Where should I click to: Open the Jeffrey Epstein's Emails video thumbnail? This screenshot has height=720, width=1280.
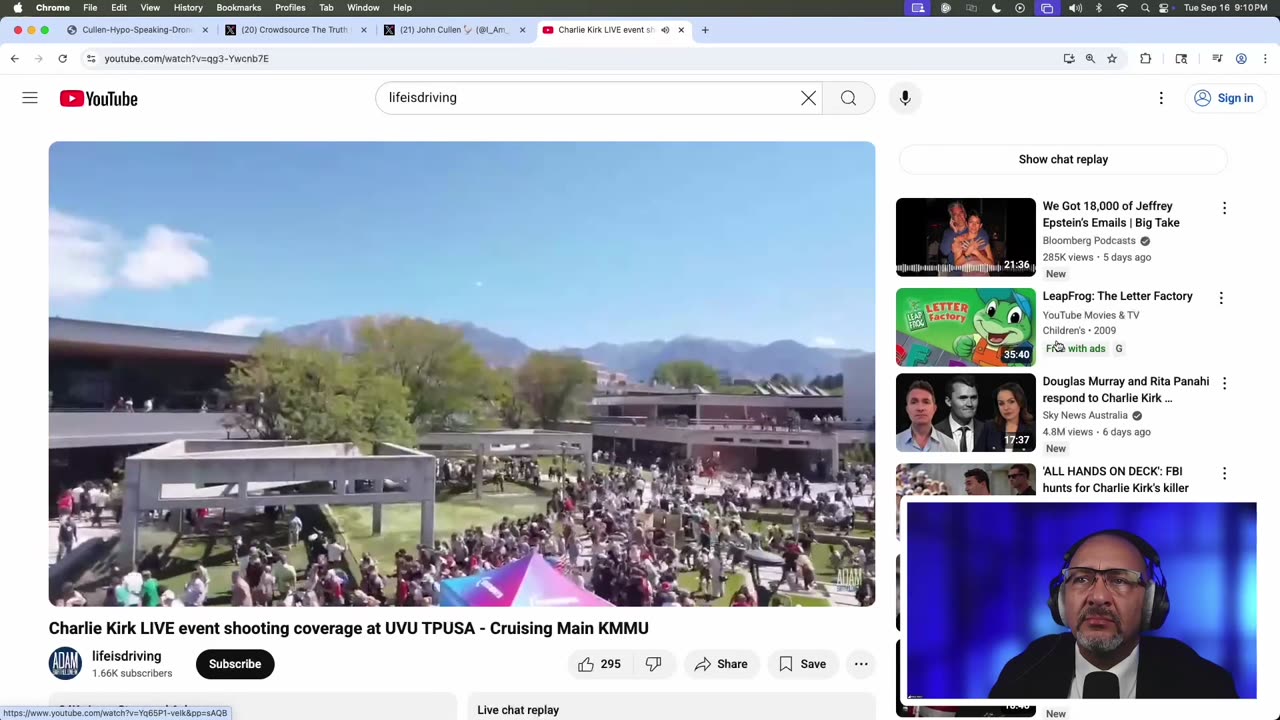(966, 237)
